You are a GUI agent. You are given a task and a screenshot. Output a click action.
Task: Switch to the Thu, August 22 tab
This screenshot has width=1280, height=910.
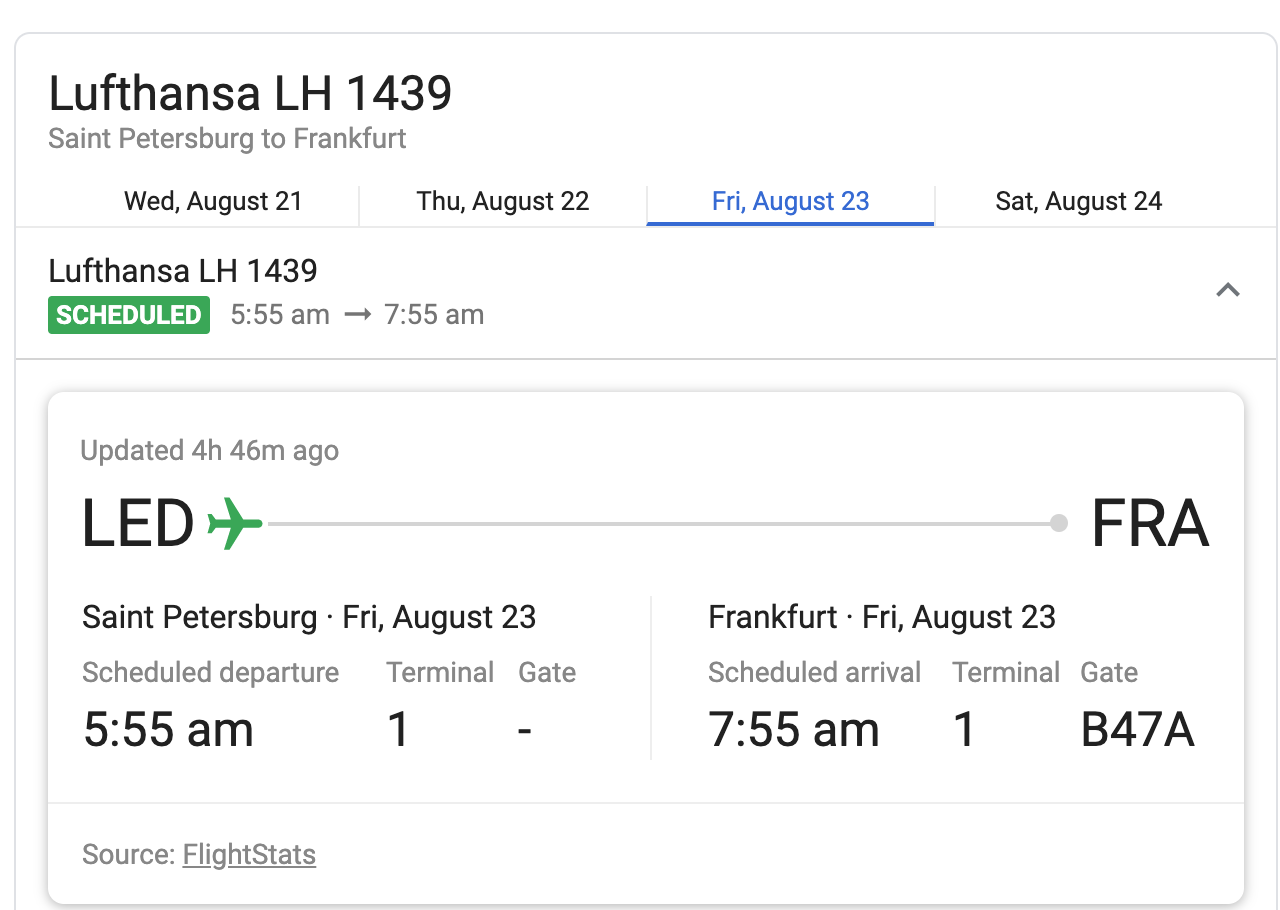[503, 201]
